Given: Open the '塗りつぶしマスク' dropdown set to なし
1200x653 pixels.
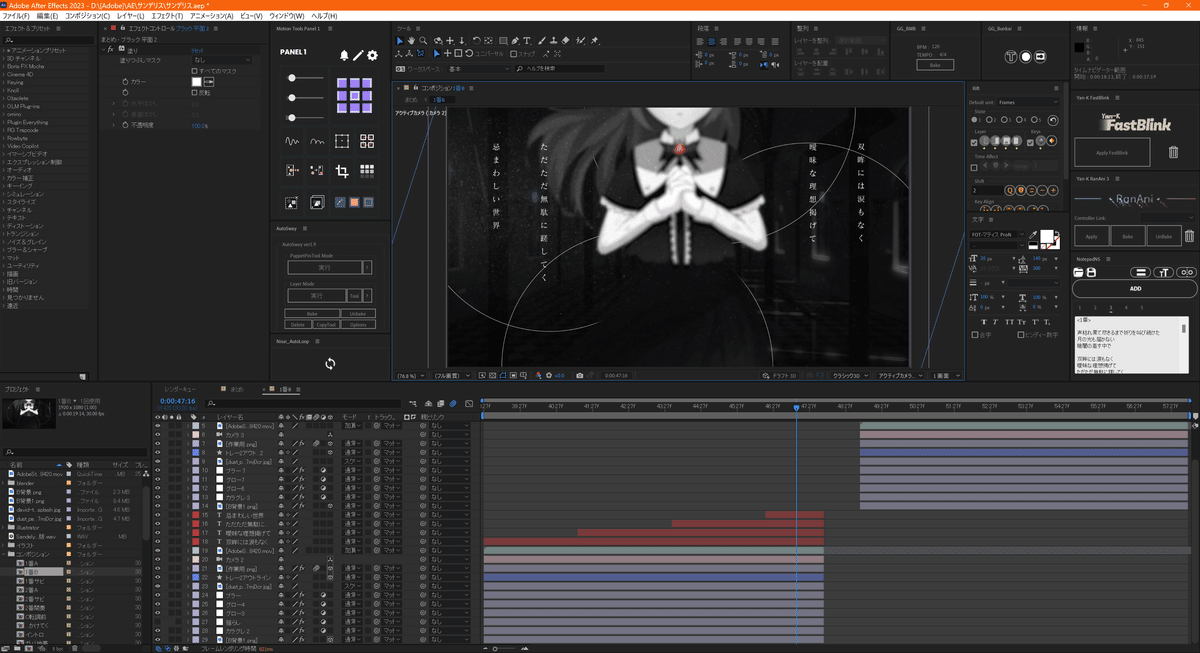Looking at the screenshot, I should coord(224,60).
